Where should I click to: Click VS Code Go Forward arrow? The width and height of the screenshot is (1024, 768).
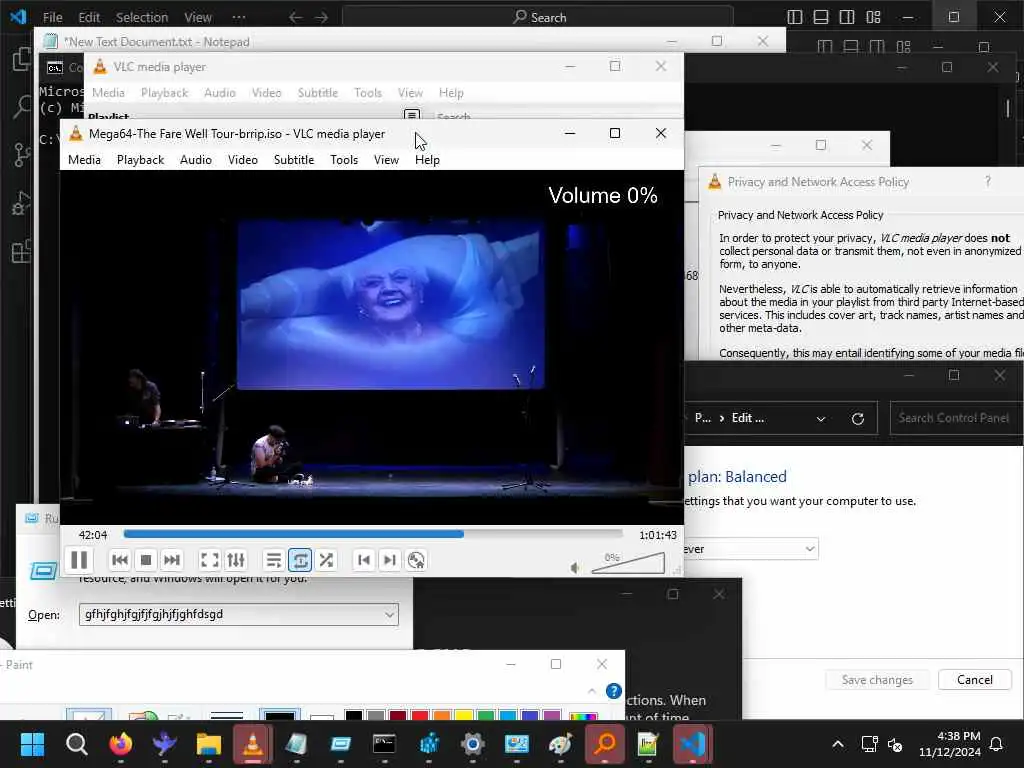point(321,17)
